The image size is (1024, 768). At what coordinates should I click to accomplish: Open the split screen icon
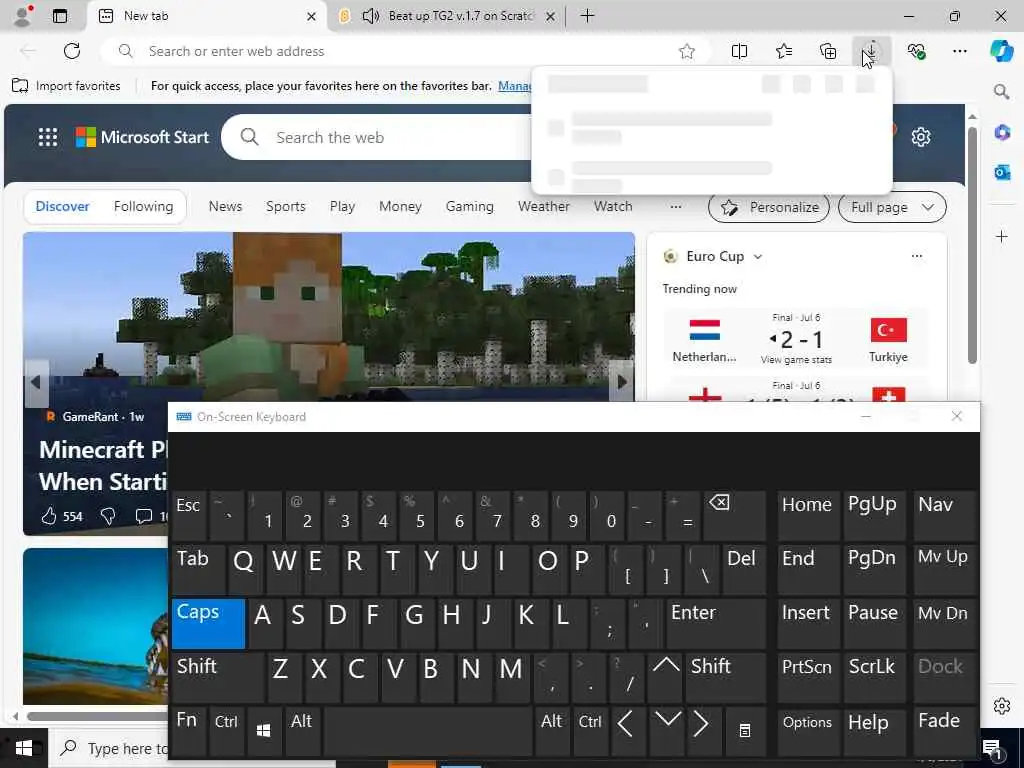[x=739, y=51]
